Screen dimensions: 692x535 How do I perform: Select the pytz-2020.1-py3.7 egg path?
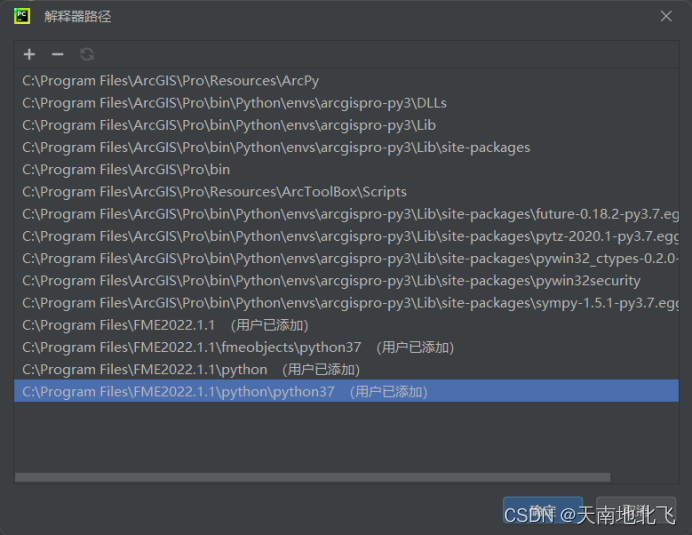pos(346,236)
